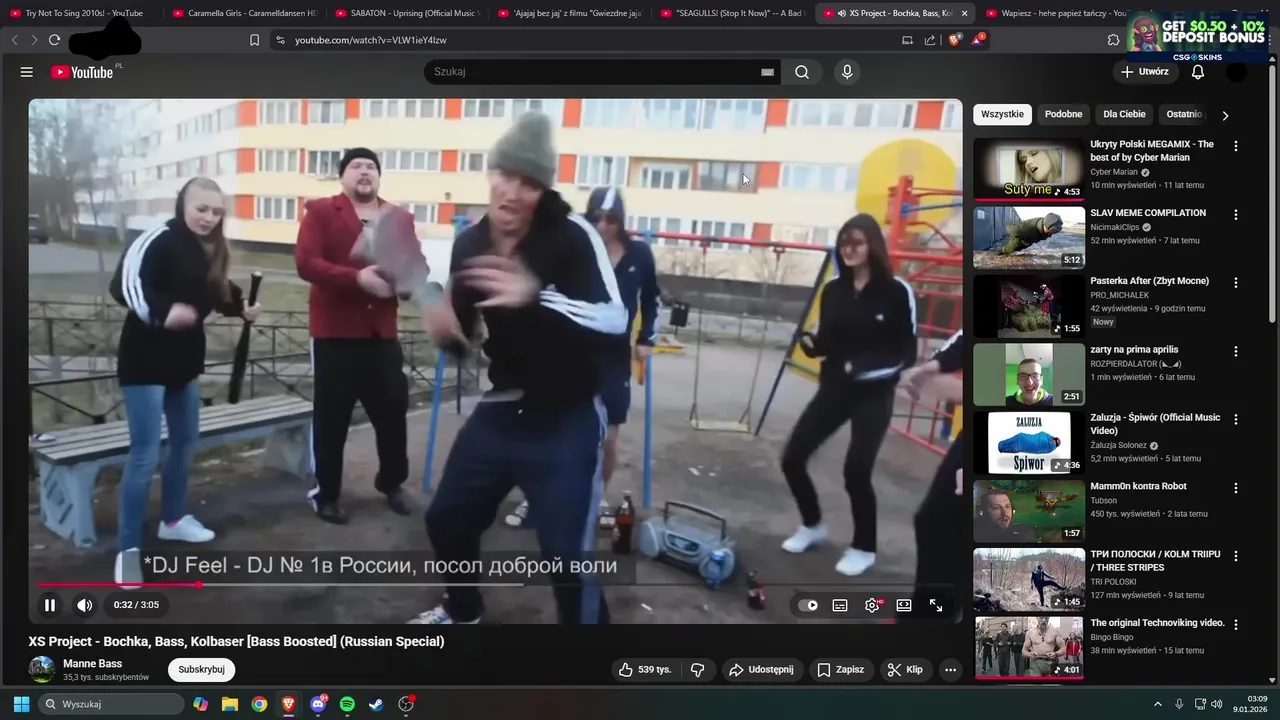Mute the video player volume
This screenshot has width=1280, height=720.
[85, 605]
